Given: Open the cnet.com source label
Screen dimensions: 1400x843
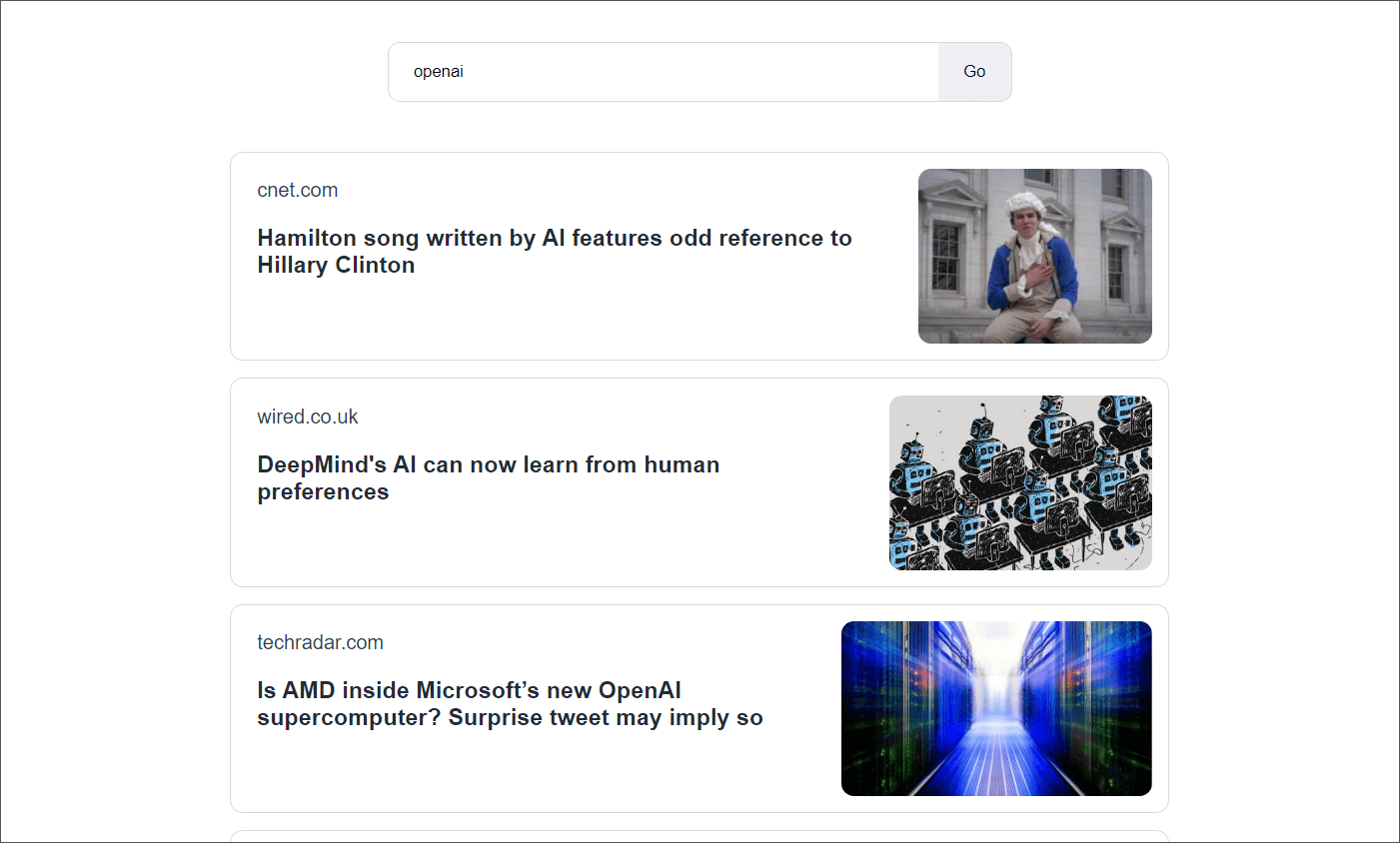Looking at the screenshot, I should pos(298,190).
